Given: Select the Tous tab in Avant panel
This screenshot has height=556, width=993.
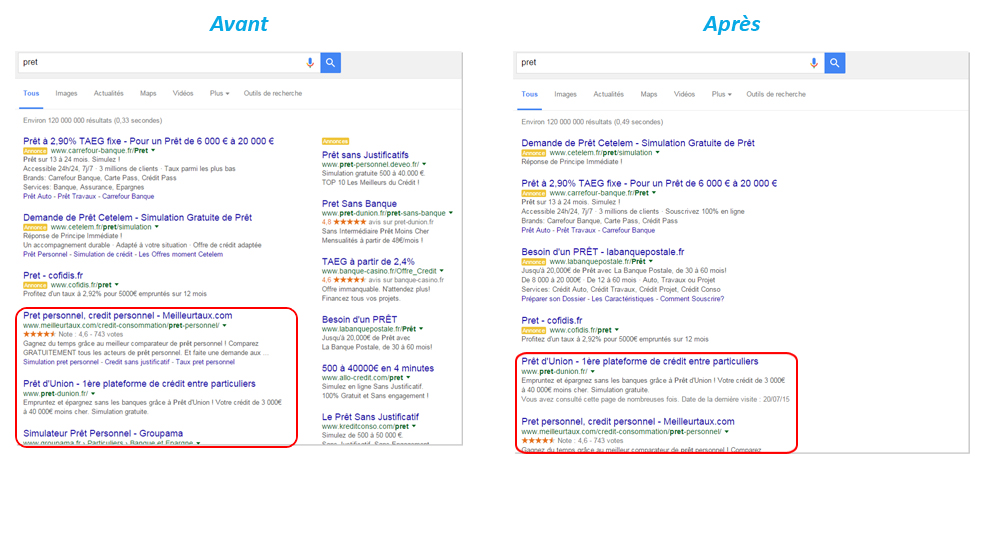Looking at the screenshot, I should click(31, 93).
